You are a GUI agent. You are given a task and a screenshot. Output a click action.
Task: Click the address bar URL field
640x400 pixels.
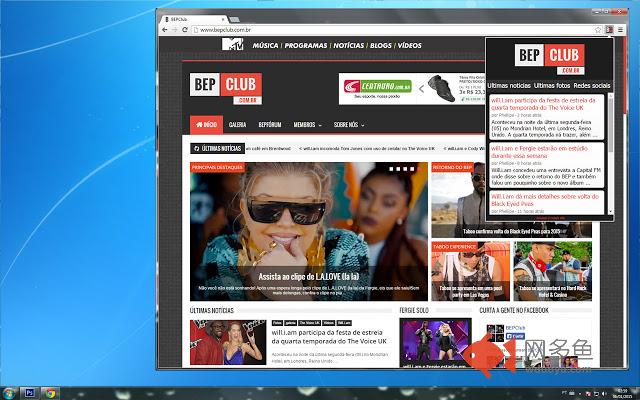tap(392, 30)
